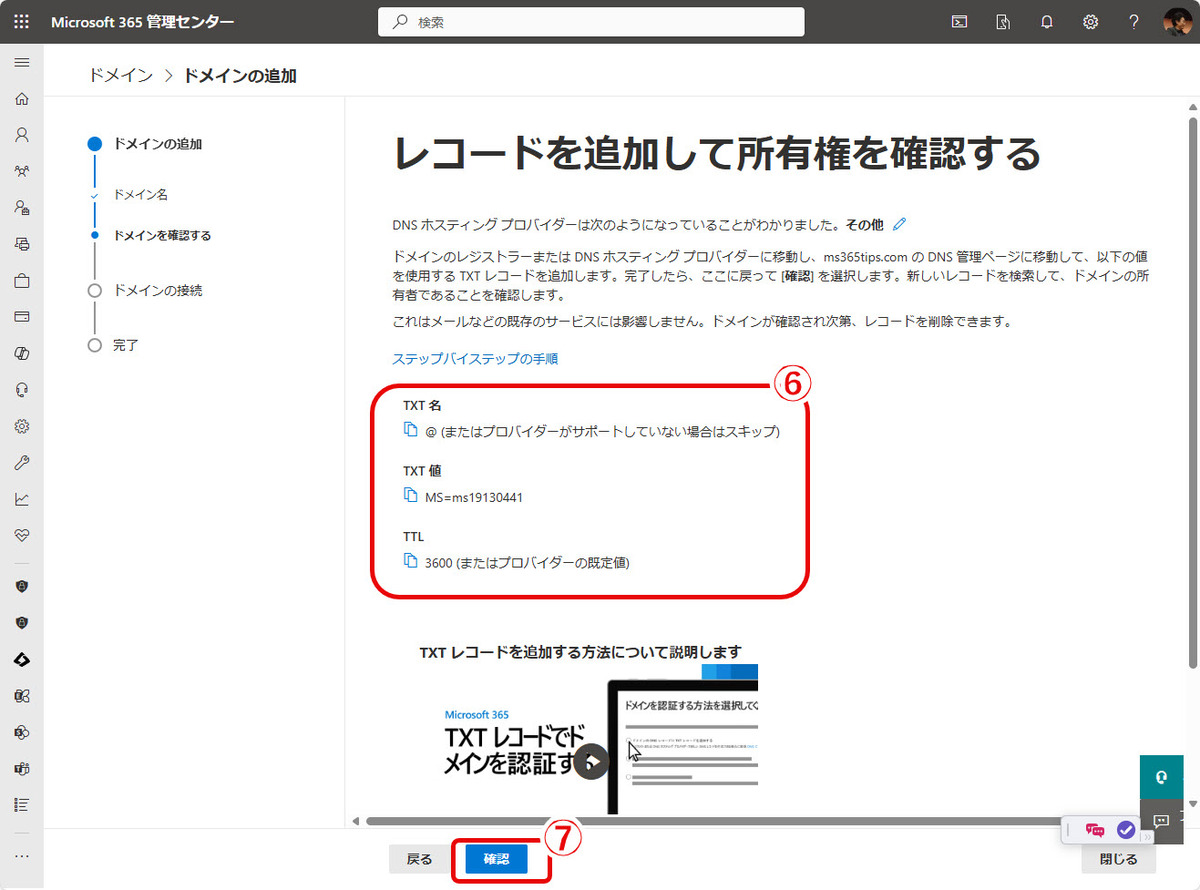Copy TXT value MS=ms19130441
Viewport: 1200px width, 890px height.
pyautogui.click(x=410, y=495)
